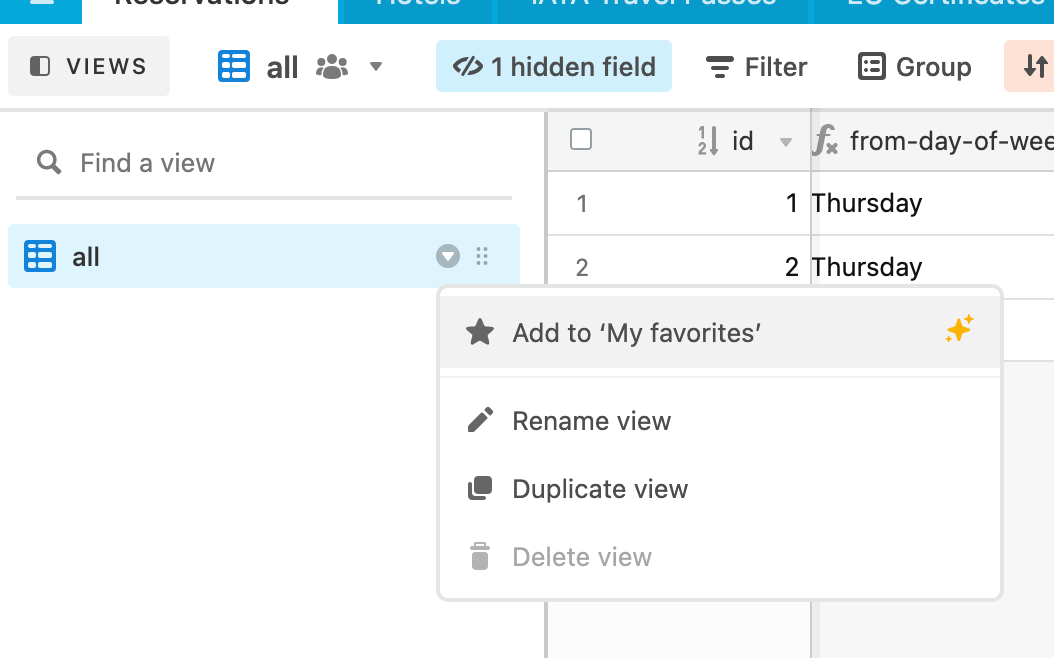
Task: Click the filter lines icon
Action: click(x=719, y=67)
